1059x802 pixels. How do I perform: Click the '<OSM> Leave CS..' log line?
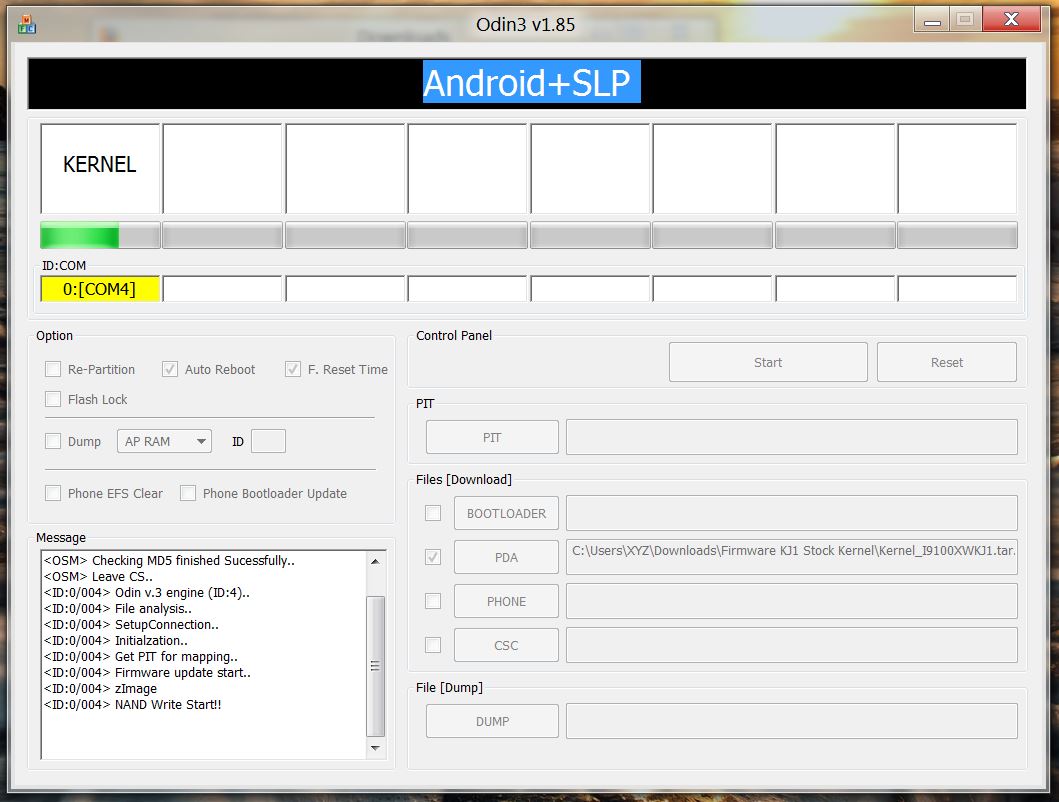(x=99, y=577)
